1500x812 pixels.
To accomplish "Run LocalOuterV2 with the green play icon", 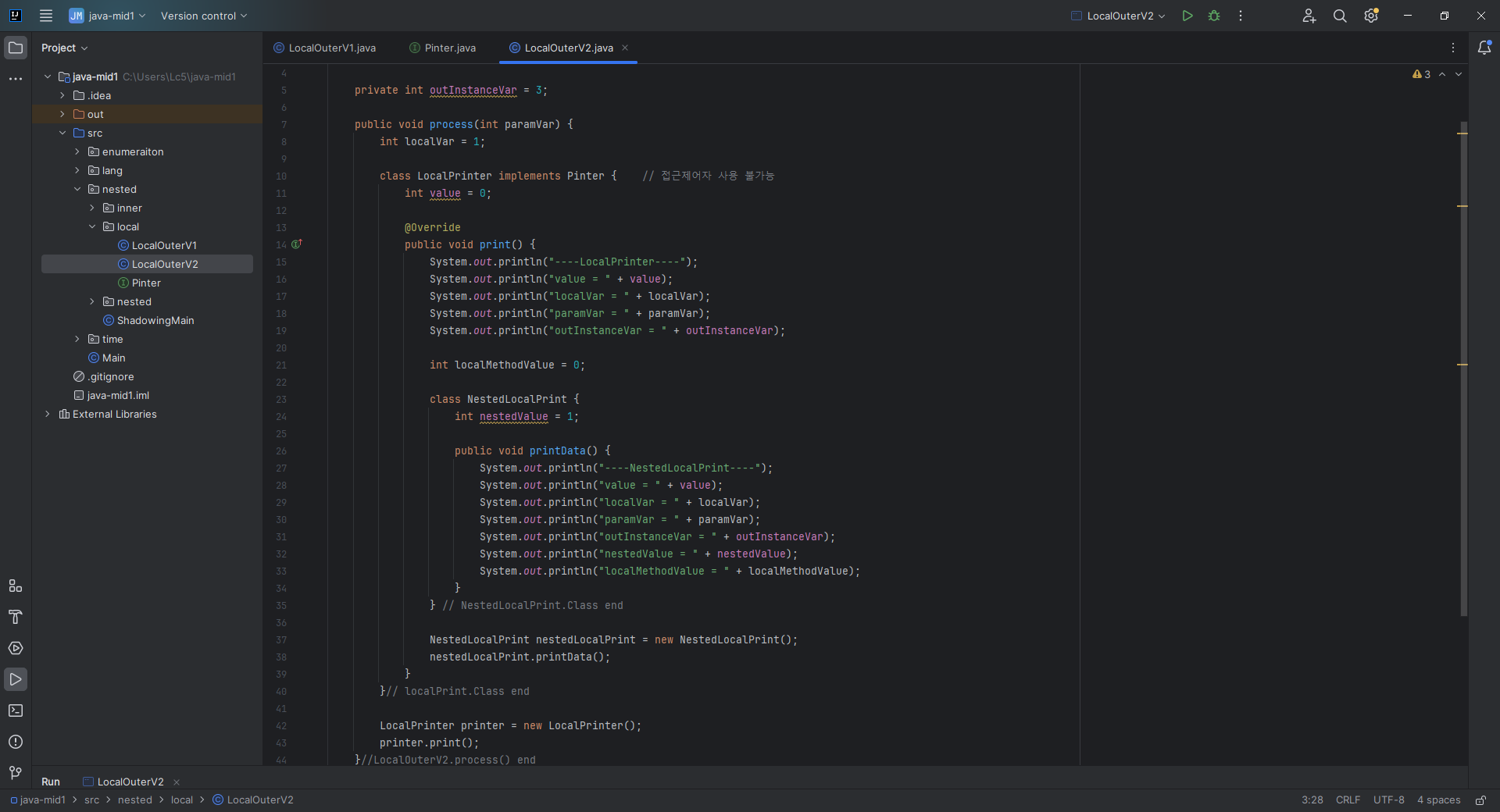I will point(1187,16).
